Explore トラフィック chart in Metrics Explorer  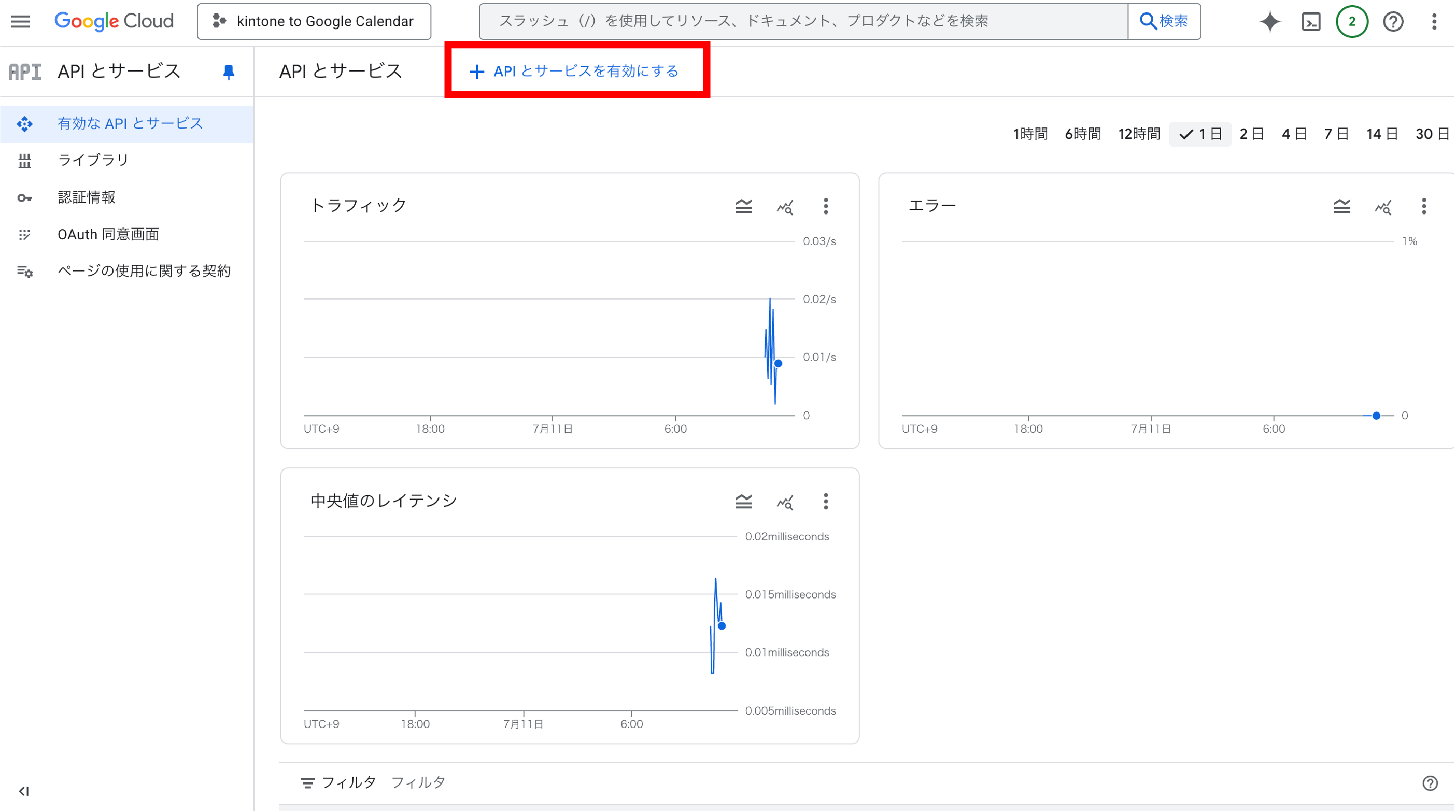(785, 207)
